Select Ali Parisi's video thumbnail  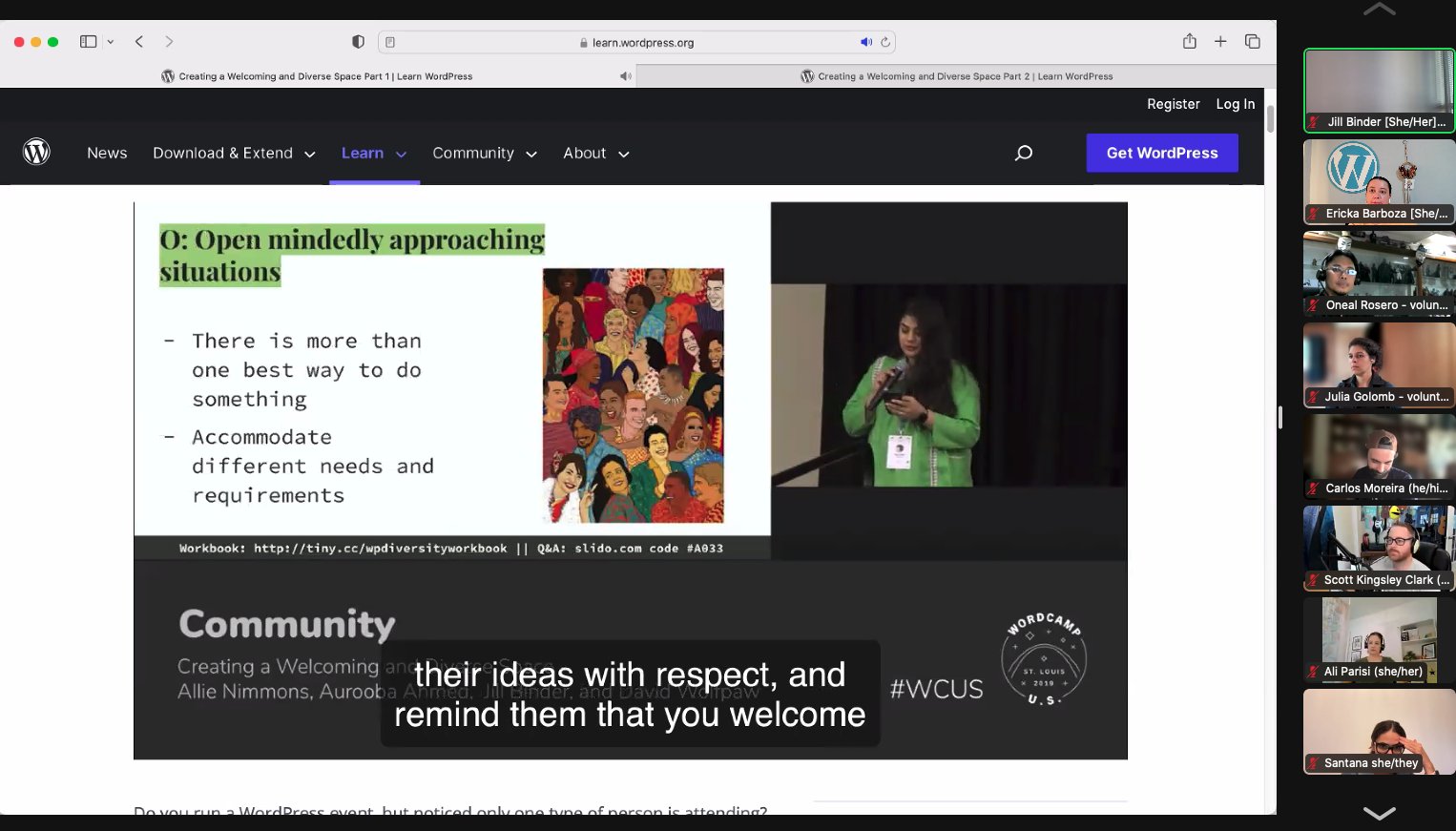(1380, 639)
